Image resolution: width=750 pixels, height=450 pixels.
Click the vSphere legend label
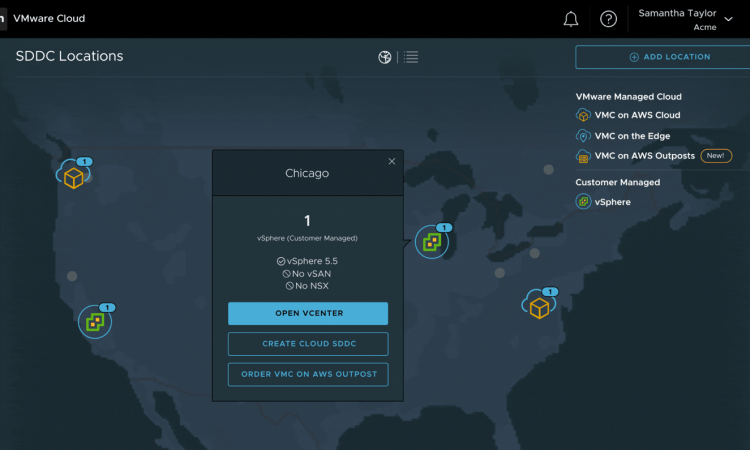612,202
